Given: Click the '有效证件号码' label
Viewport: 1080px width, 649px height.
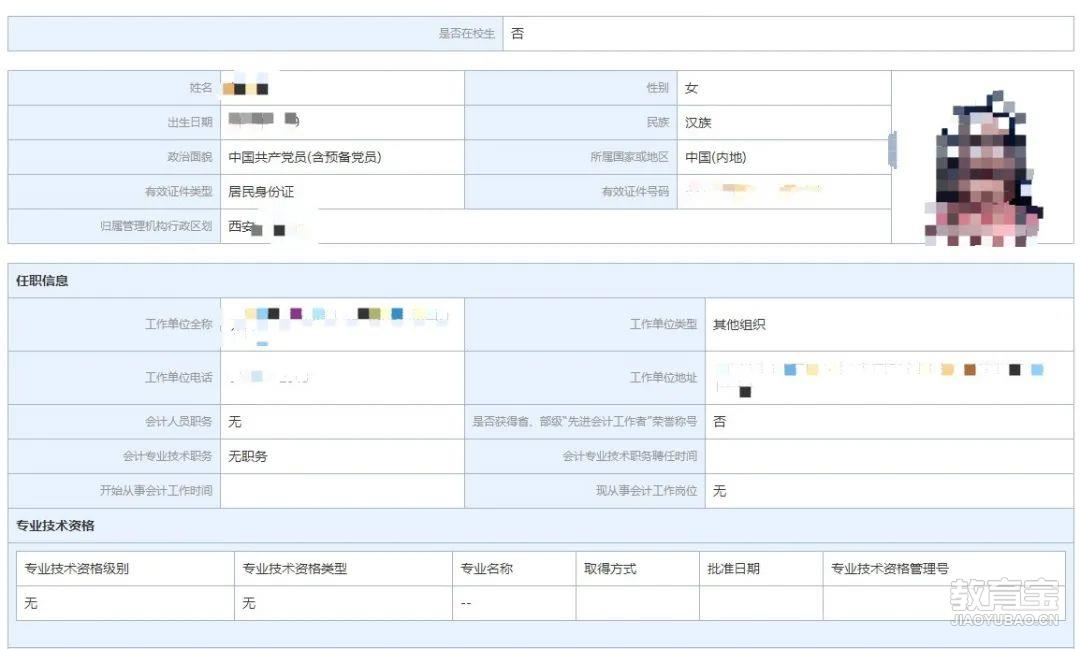Looking at the screenshot, I should tap(635, 191).
